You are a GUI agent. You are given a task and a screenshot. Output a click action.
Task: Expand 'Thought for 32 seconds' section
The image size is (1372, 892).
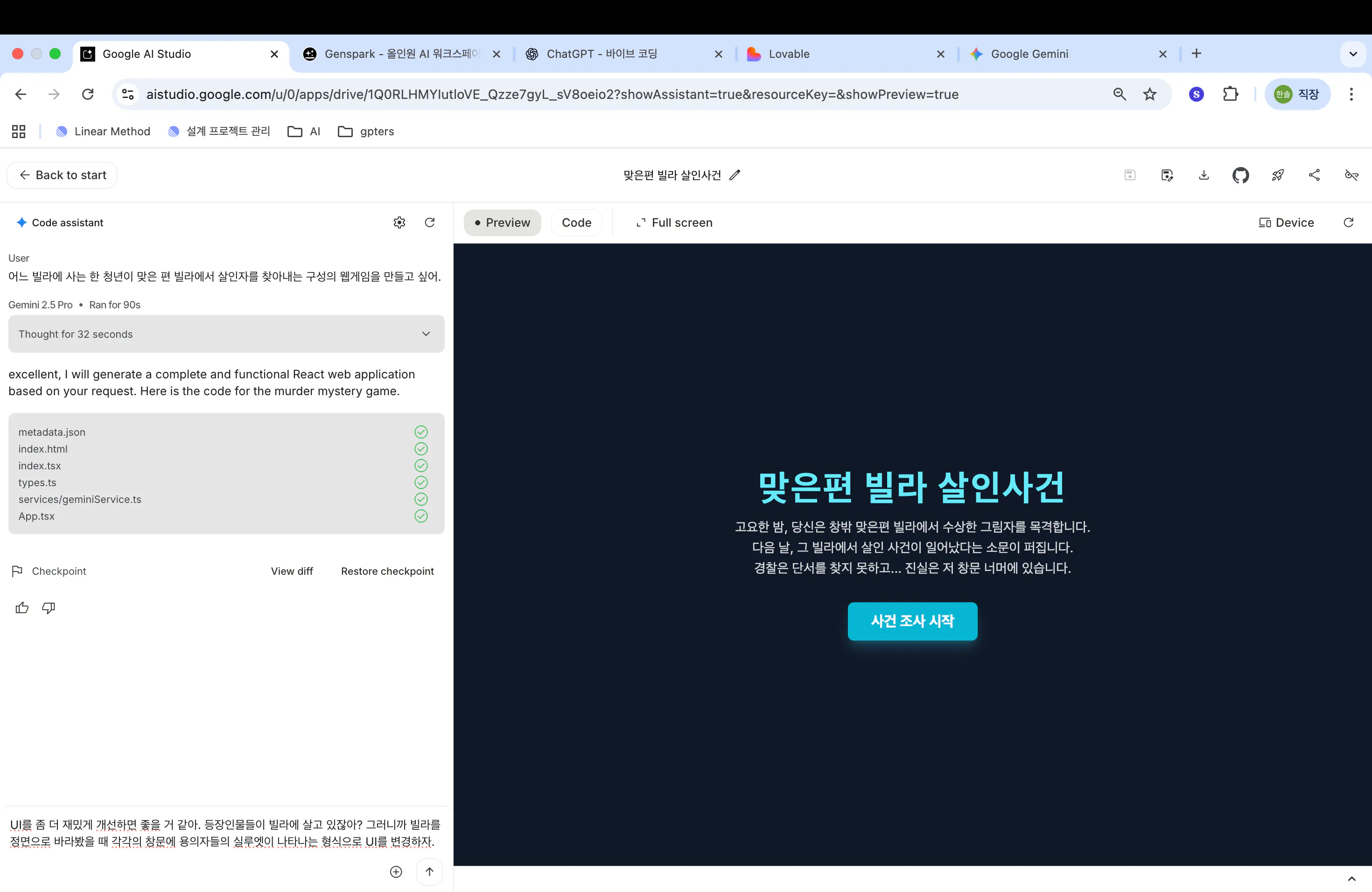pyautogui.click(x=226, y=334)
